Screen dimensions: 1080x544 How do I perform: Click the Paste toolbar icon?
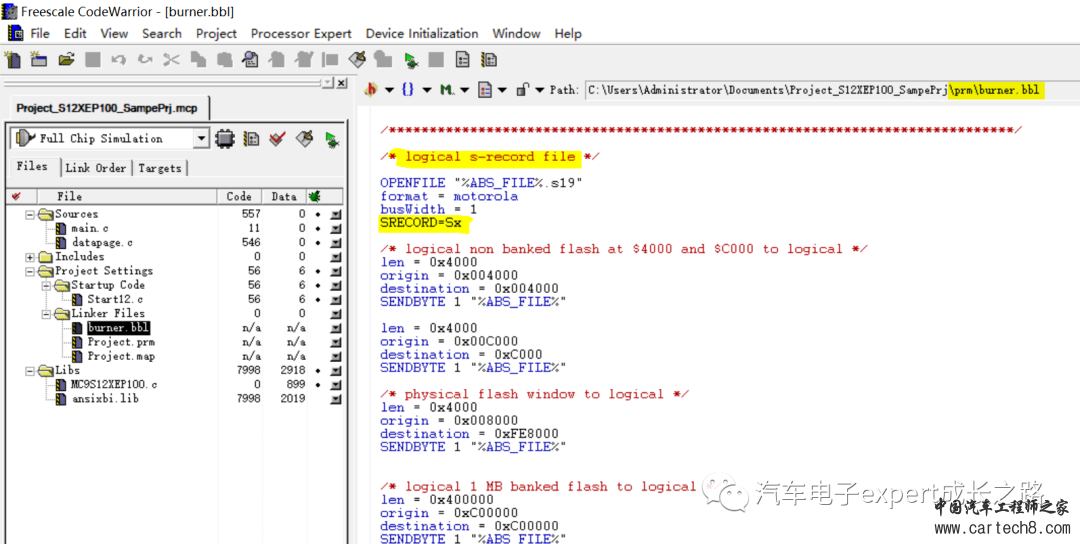point(223,59)
